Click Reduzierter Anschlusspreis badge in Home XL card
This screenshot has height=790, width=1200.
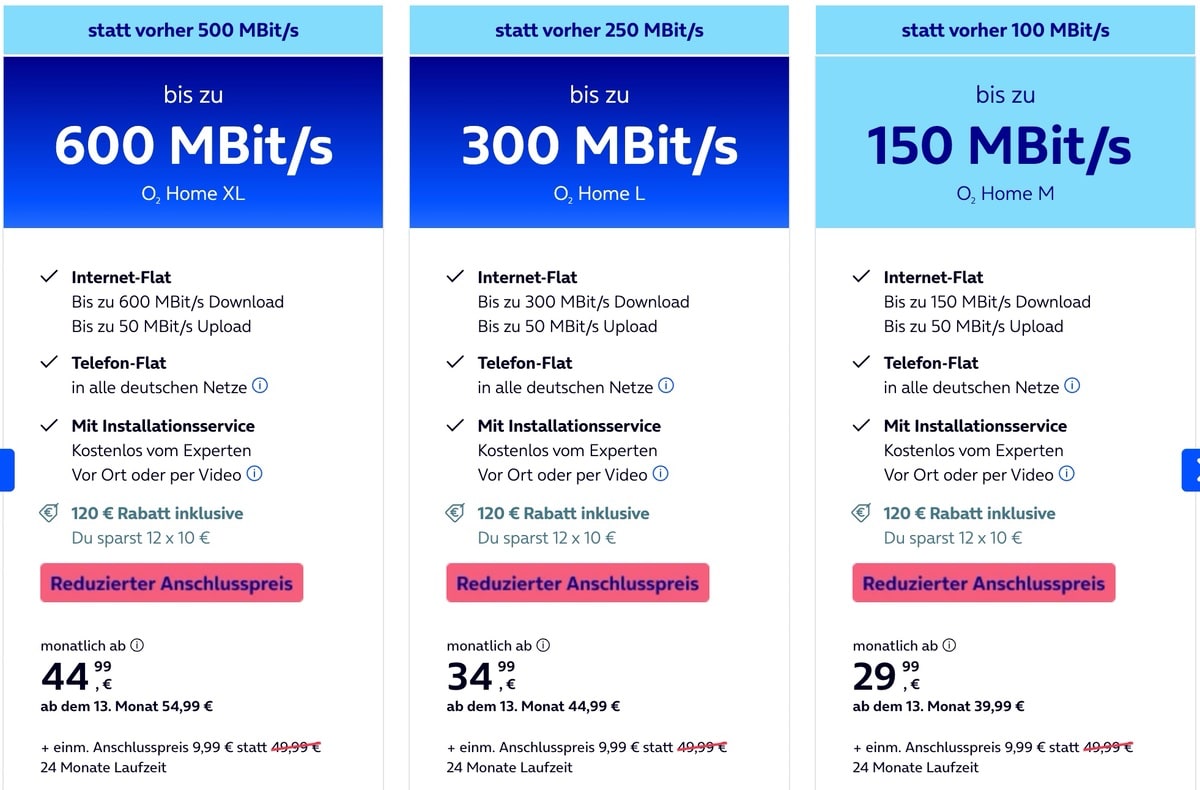(x=171, y=583)
